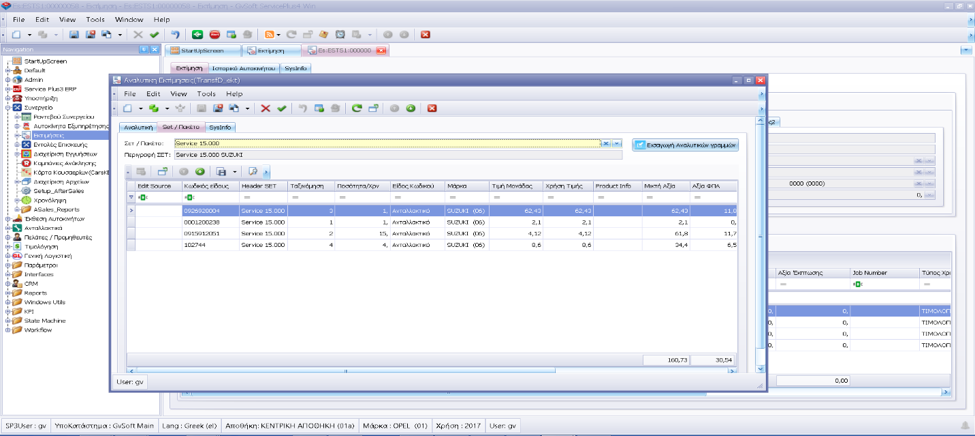Click the red stop circle icon in main toolbar
This screenshot has height=436, width=975.
coord(214,34)
